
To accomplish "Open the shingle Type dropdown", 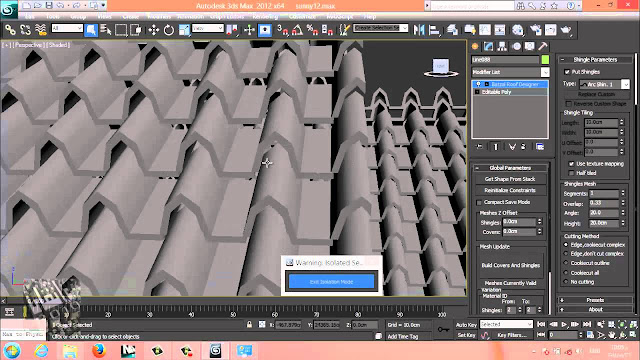I will 604,84.
